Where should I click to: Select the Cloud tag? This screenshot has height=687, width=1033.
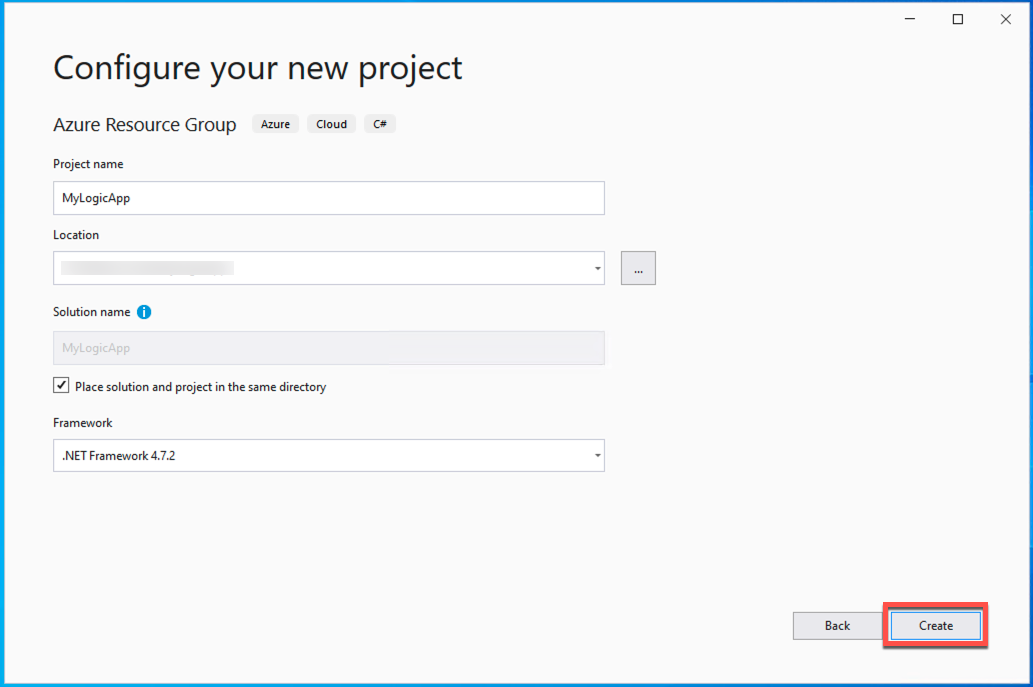point(331,124)
